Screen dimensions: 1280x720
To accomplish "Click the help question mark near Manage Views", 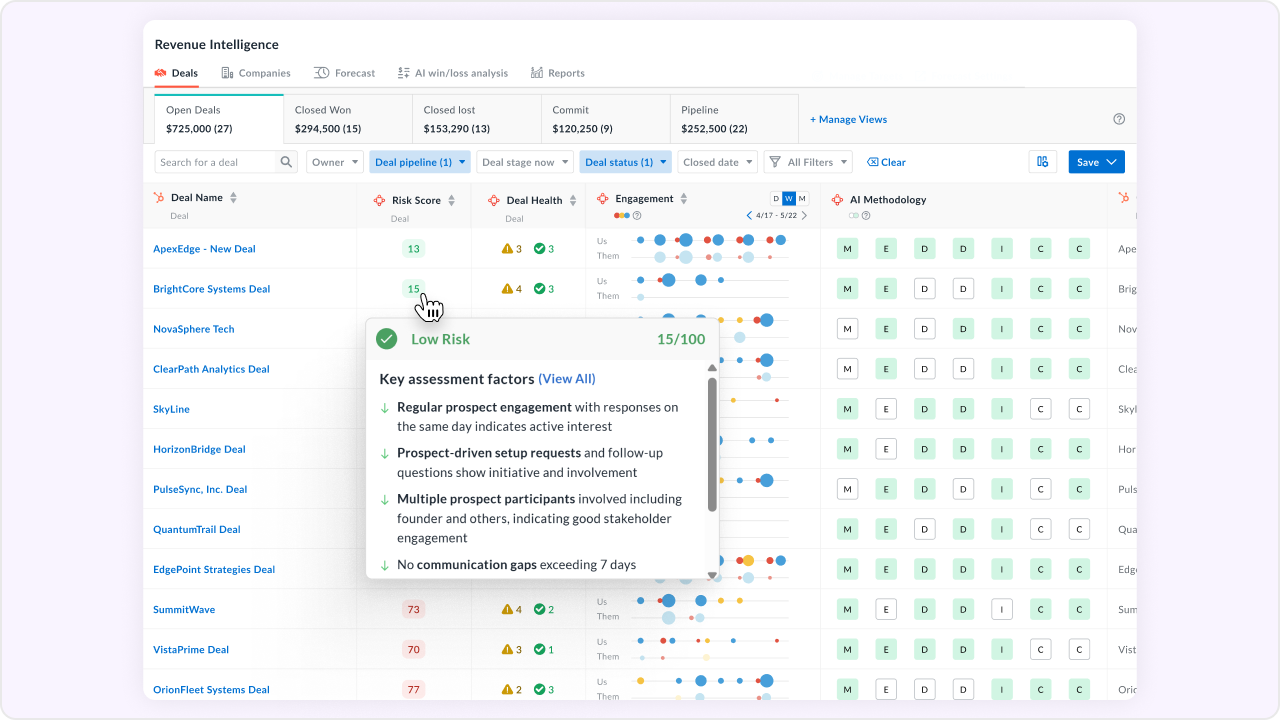I will click(1119, 119).
